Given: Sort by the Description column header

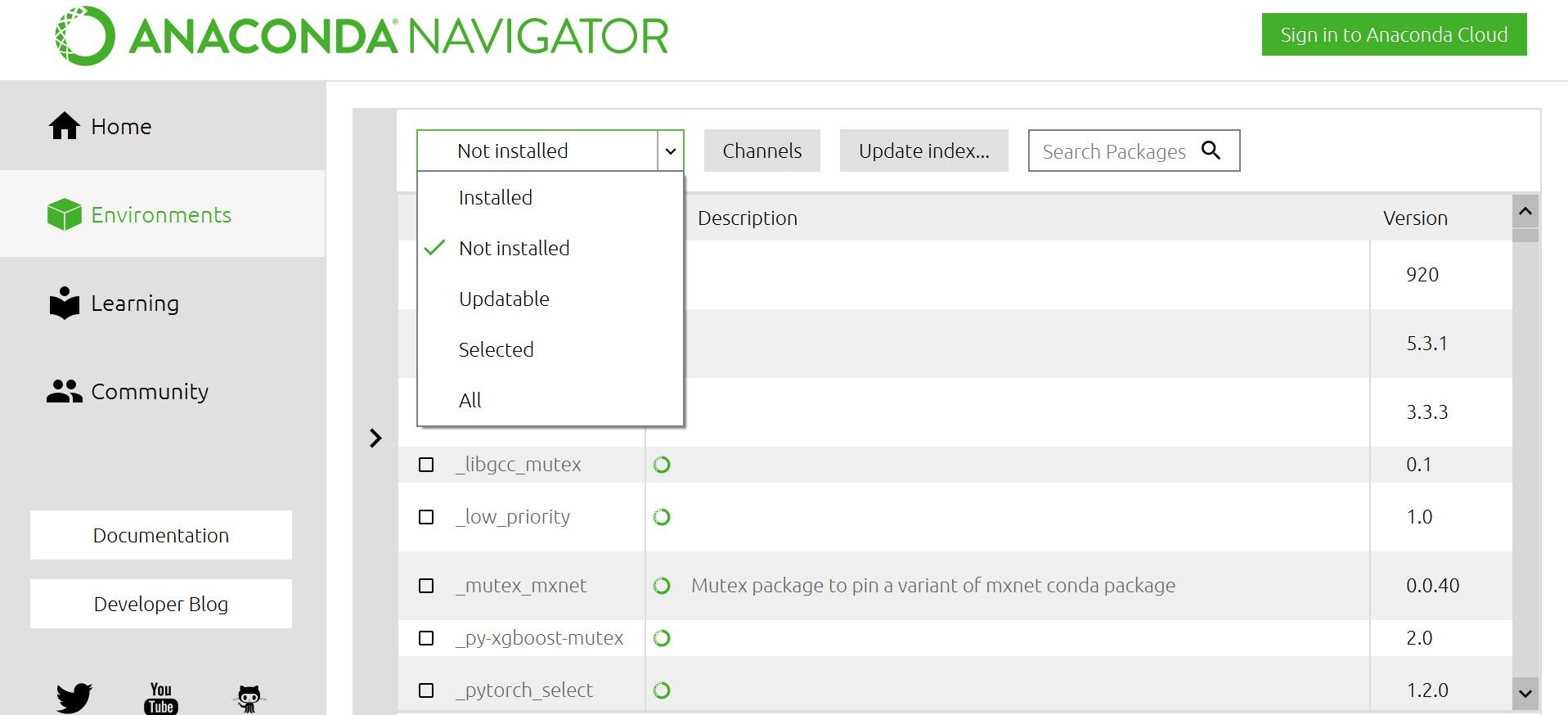Looking at the screenshot, I should (x=748, y=218).
